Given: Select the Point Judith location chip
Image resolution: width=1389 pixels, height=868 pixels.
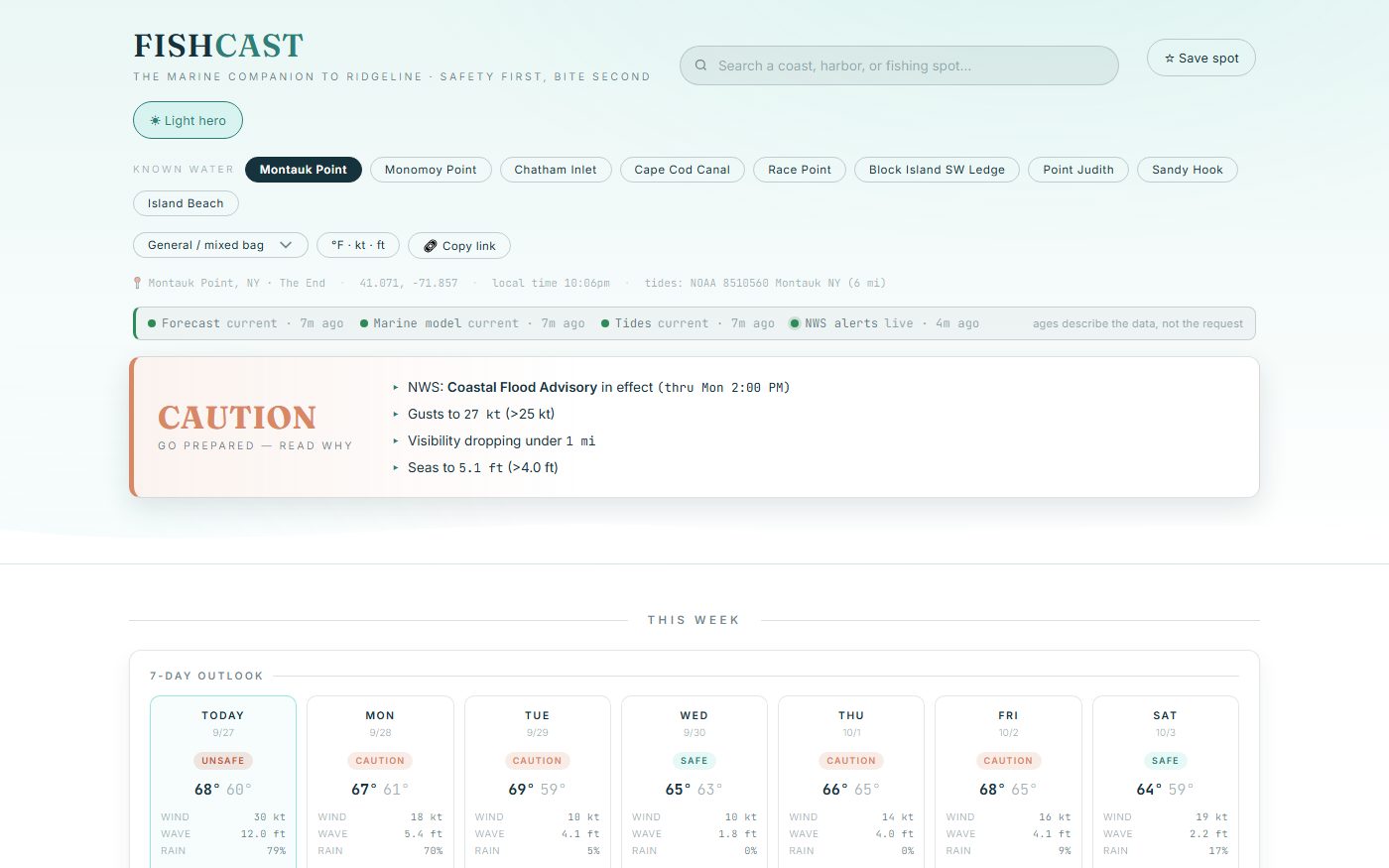Looking at the screenshot, I should [x=1078, y=170].
